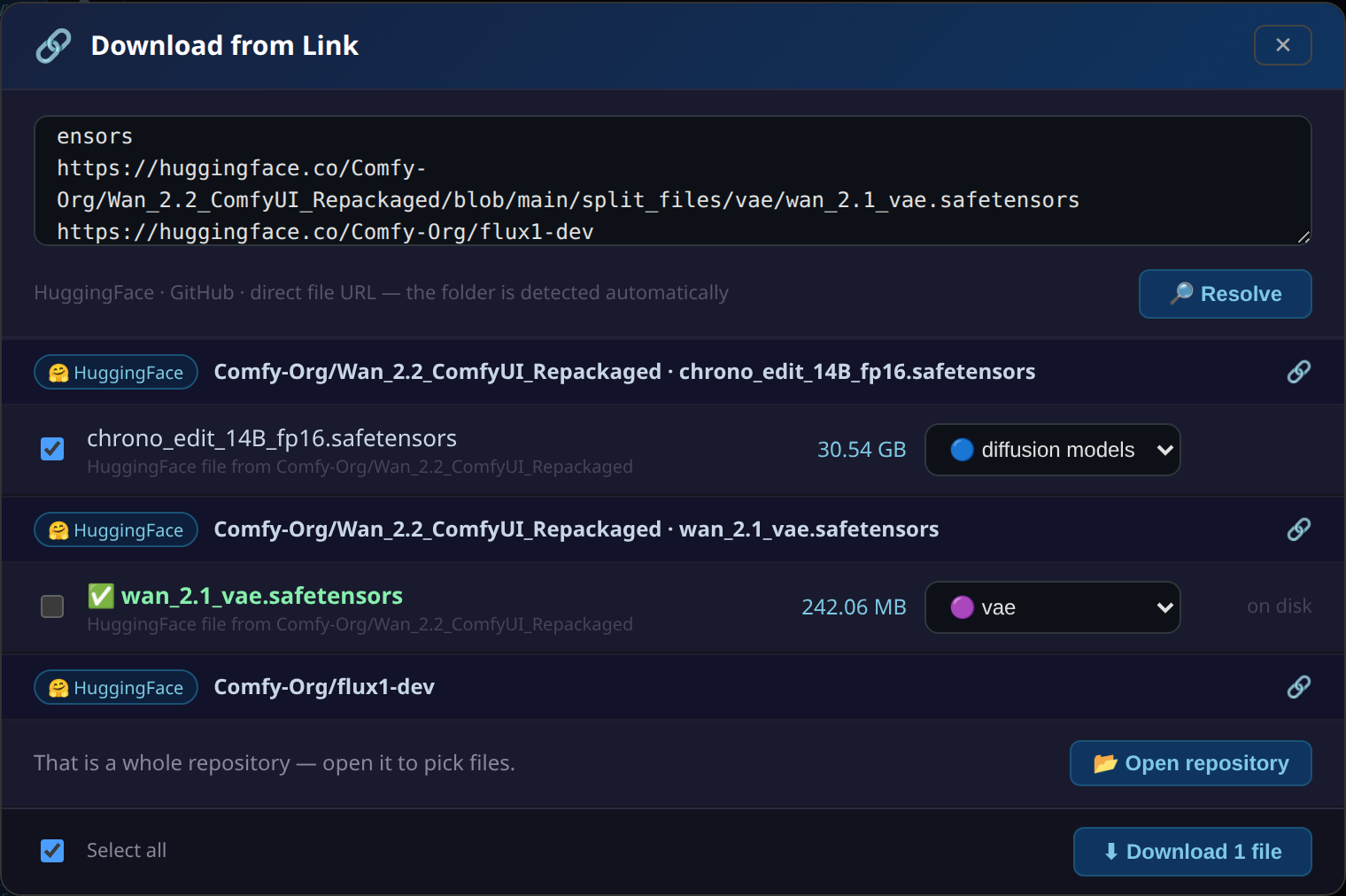This screenshot has width=1346, height=896.
Task: Click HuggingFace badge for chrono_edit_14B_fp16 entry
Action: pos(116,372)
